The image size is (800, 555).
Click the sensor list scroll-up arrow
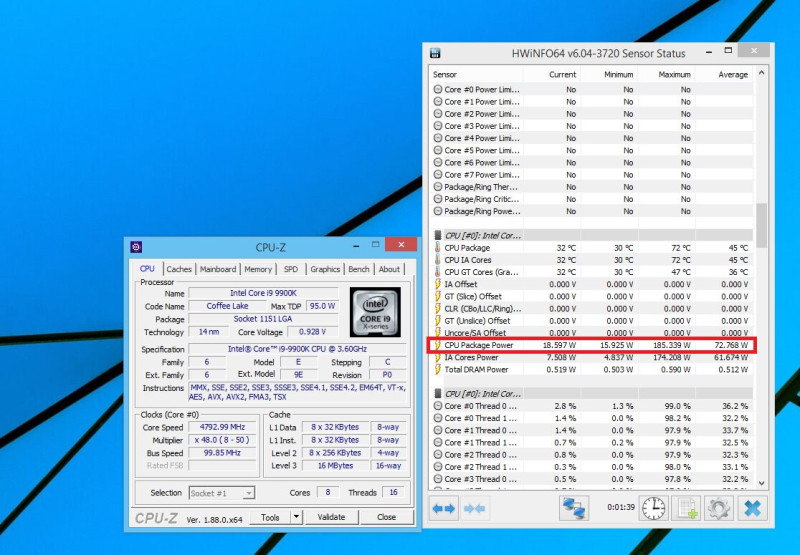point(761,73)
